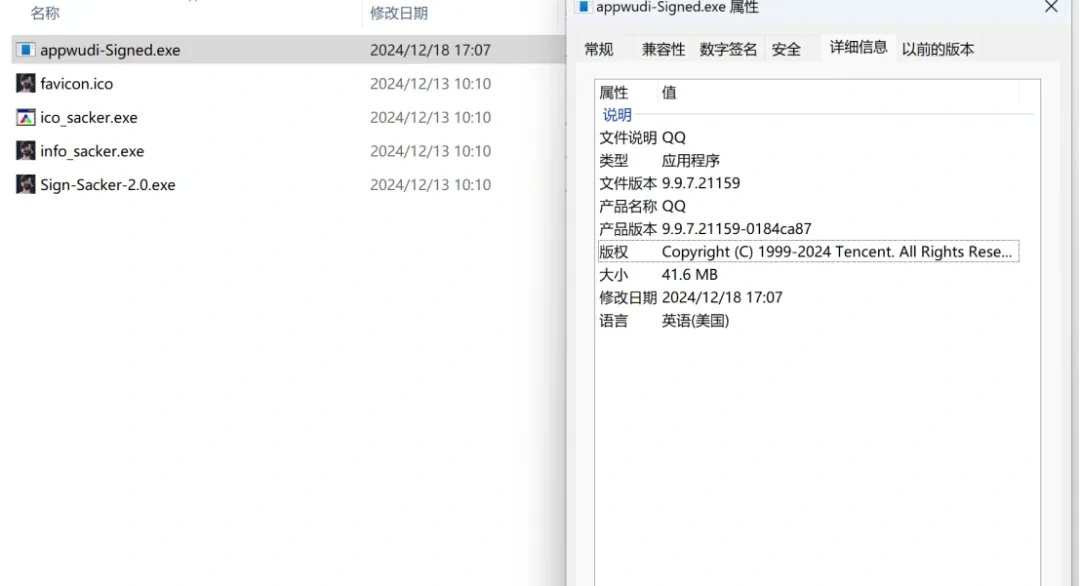Viewport: 1080px width, 586px height.
Task: Switch to the 常规 tab
Action: (x=599, y=49)
